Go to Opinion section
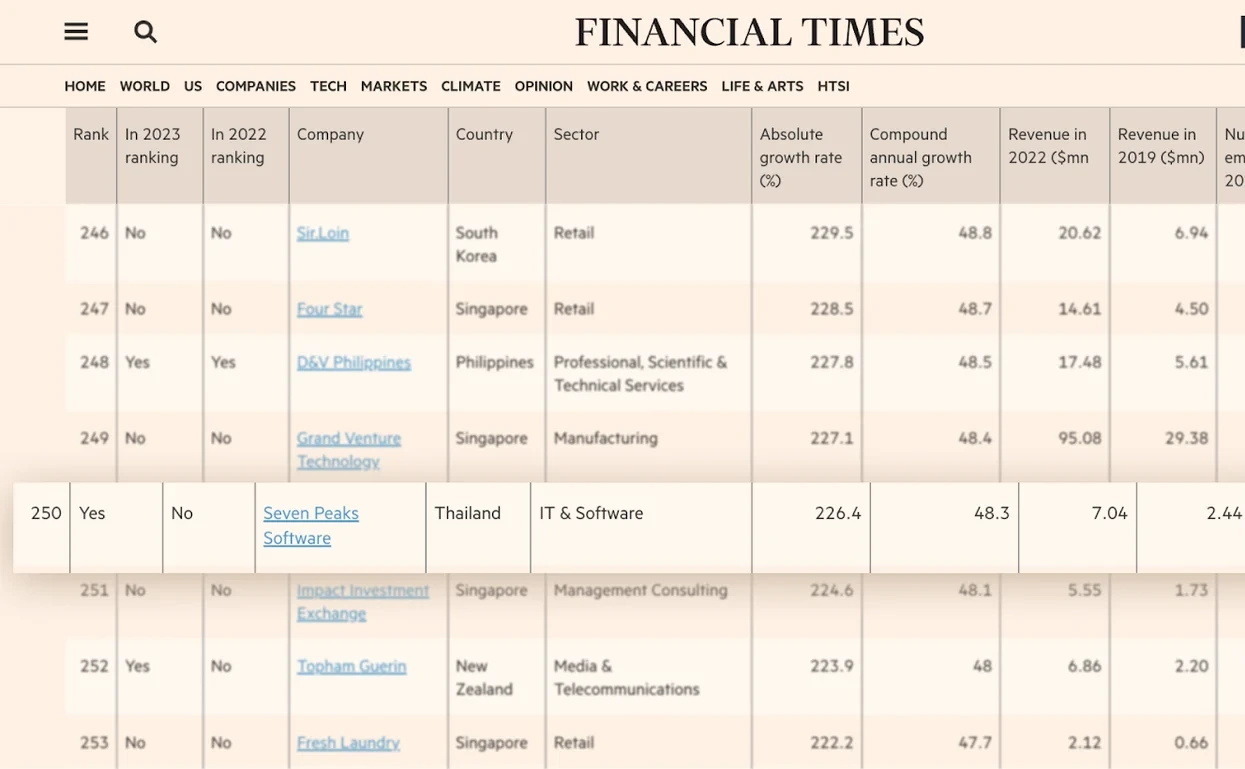1245x769 pixels. point(544,86)
